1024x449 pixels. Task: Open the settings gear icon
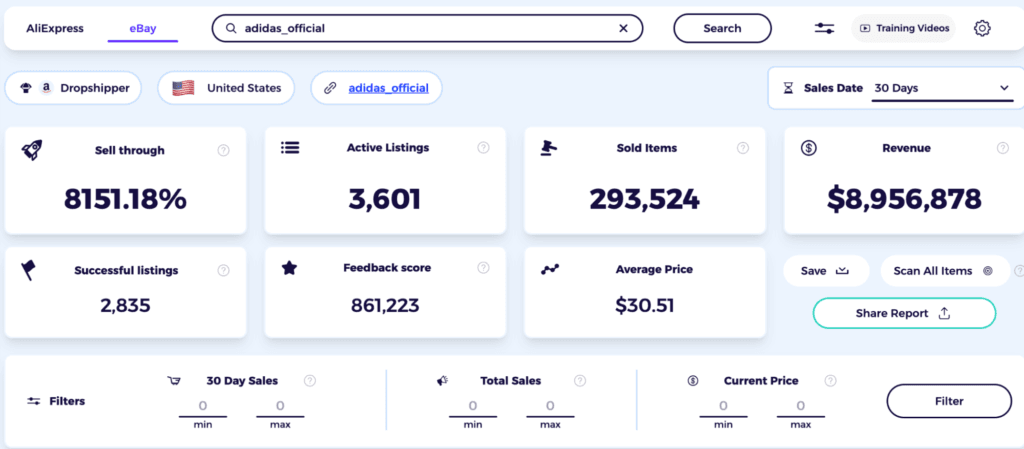(x=982, y=29)
